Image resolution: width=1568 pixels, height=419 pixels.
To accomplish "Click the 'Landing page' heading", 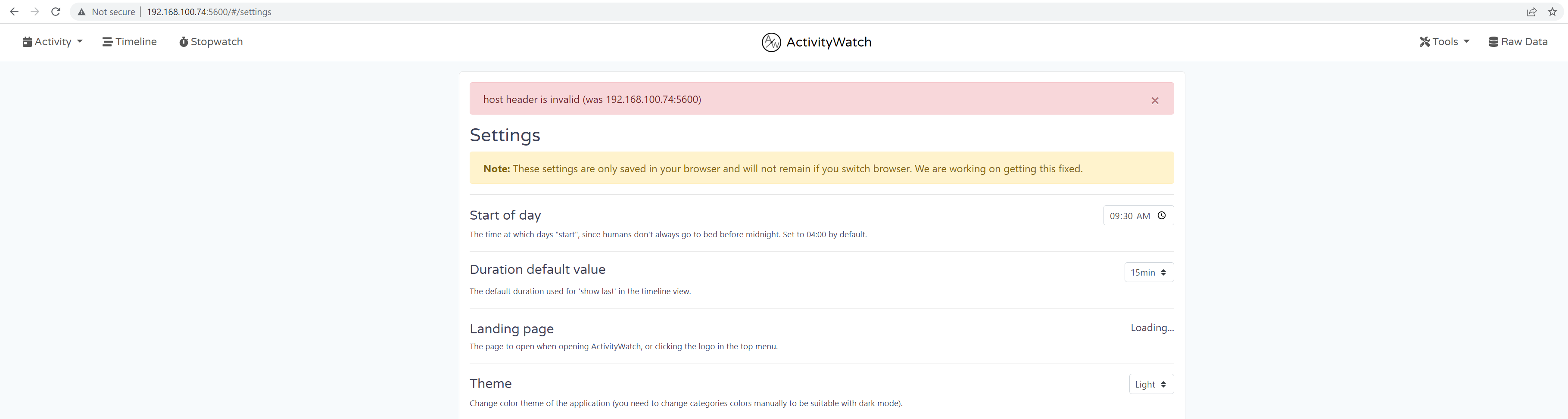I will 511,329.
